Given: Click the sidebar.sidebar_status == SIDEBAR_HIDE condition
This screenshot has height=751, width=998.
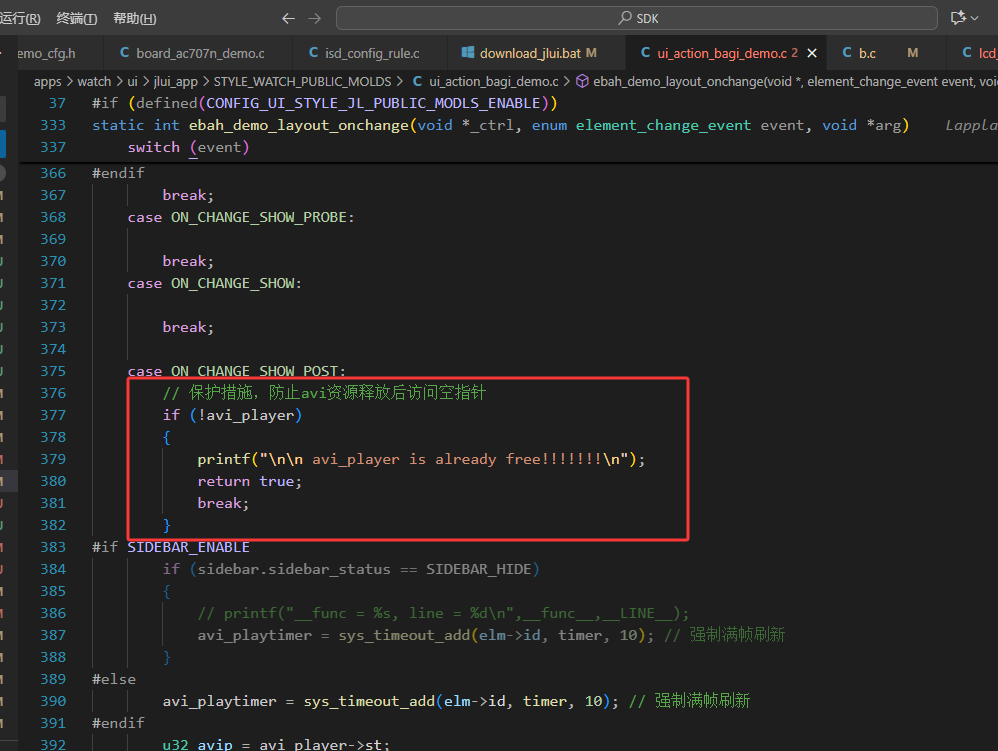Looking at the screenshot, I should (x=364, y=569).
